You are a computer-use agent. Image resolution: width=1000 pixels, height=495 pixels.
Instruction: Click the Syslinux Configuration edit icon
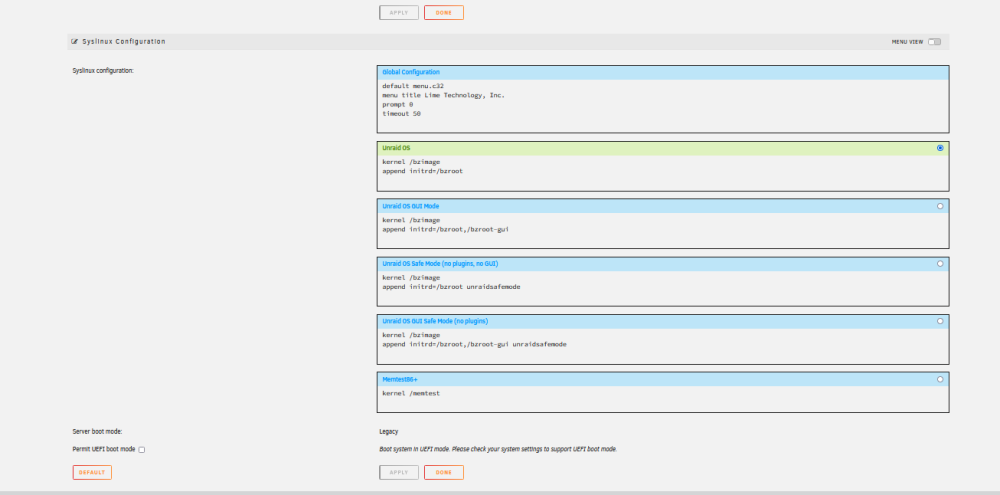click(x=75, y=41)
